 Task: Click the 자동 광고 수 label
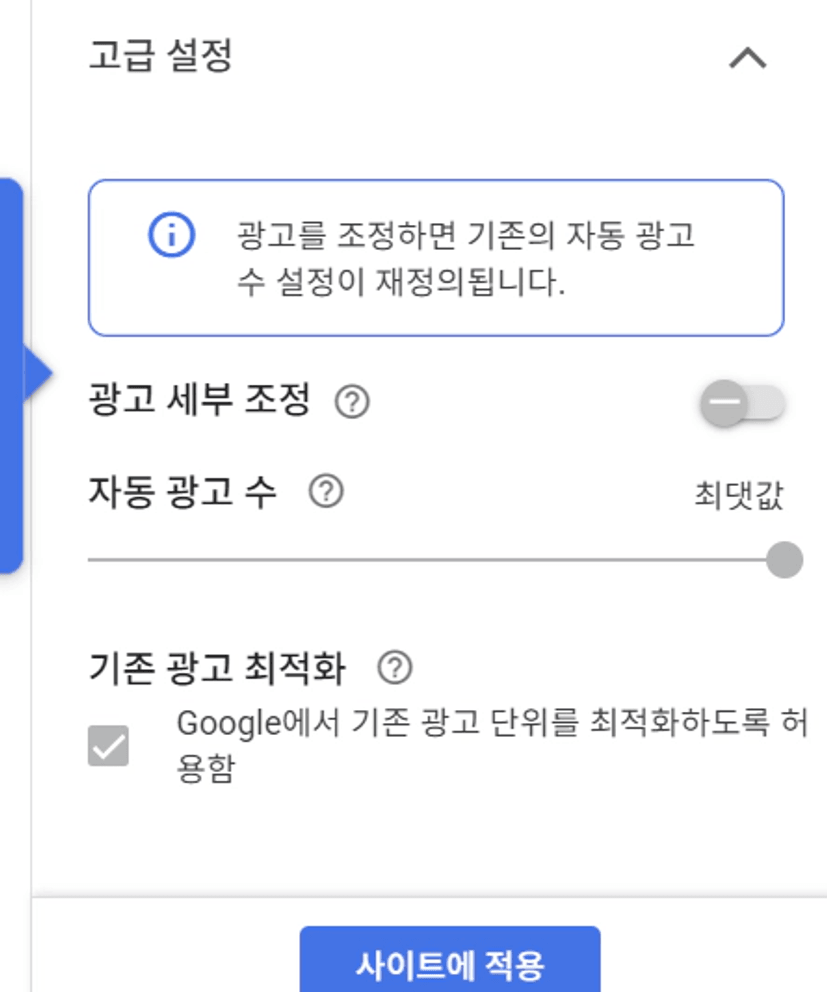tap(183, 492)
